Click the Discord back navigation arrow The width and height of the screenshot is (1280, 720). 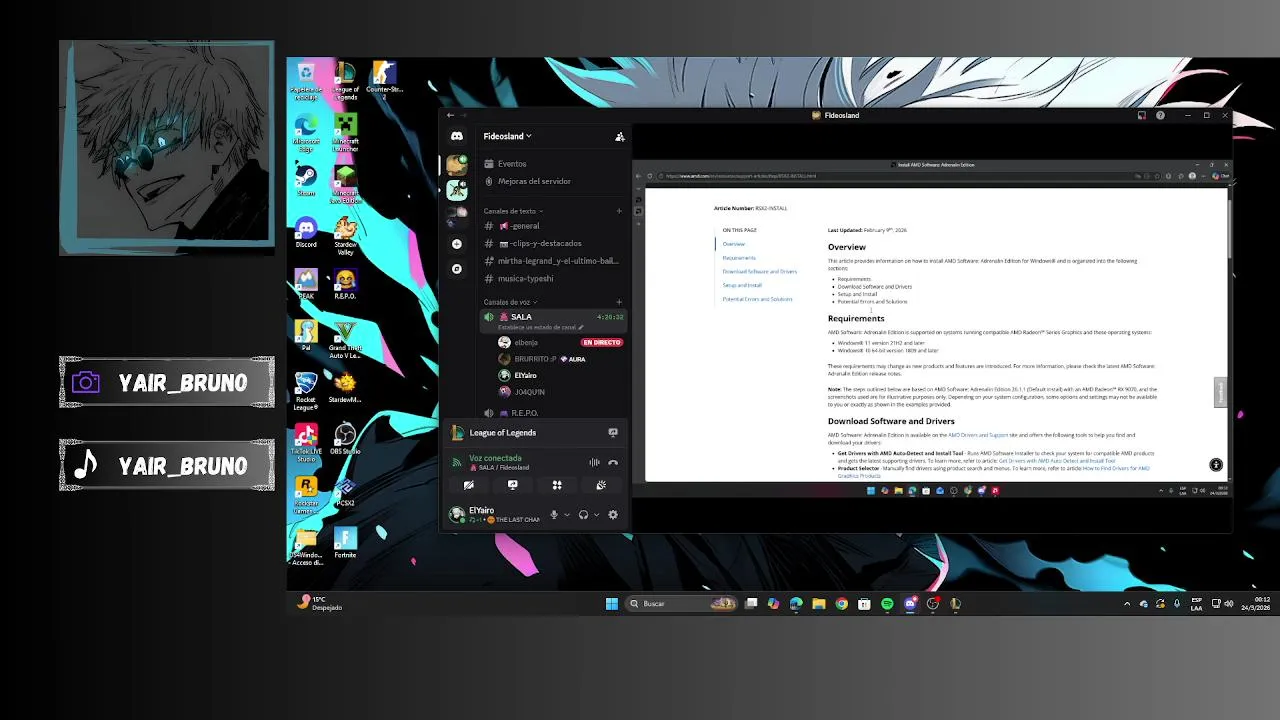point(450,115)
